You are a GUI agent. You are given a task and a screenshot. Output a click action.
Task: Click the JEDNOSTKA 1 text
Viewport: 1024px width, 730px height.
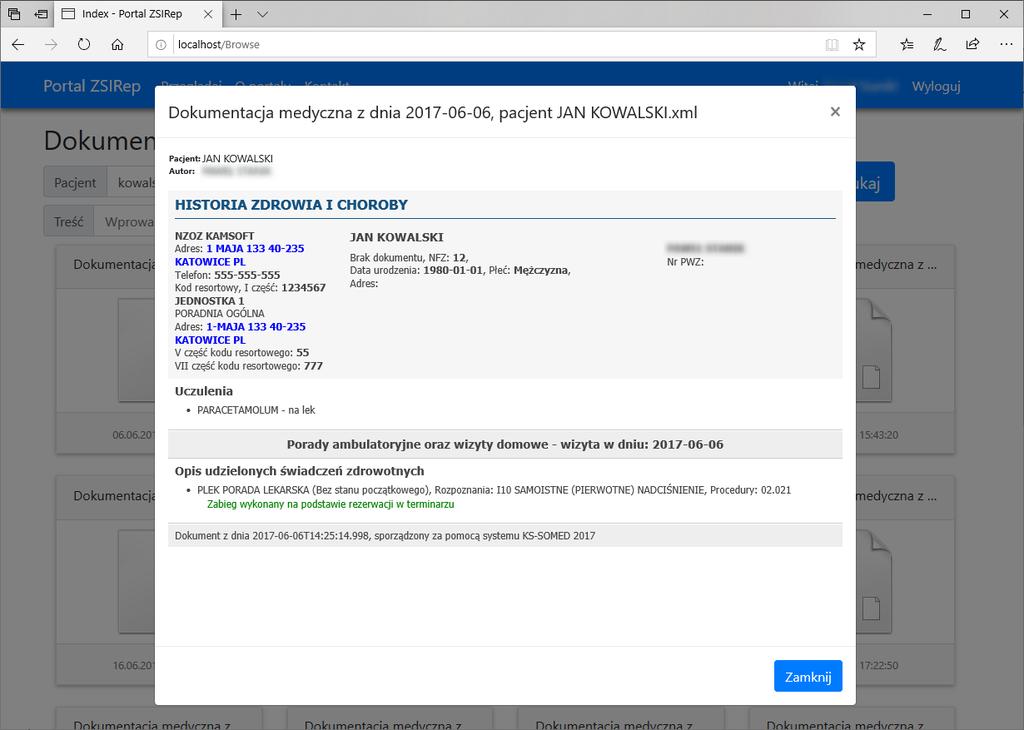click(209, 301)
